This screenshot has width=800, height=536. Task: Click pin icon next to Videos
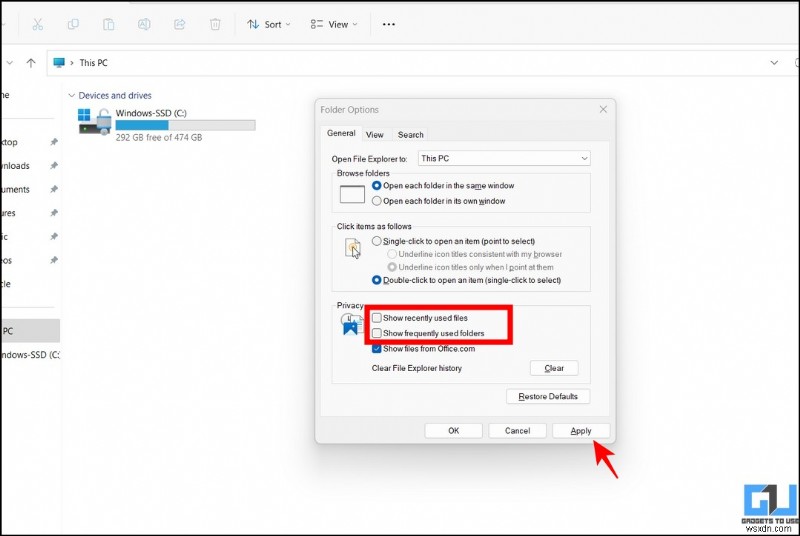pyautogui.click(x=54, y=260)
